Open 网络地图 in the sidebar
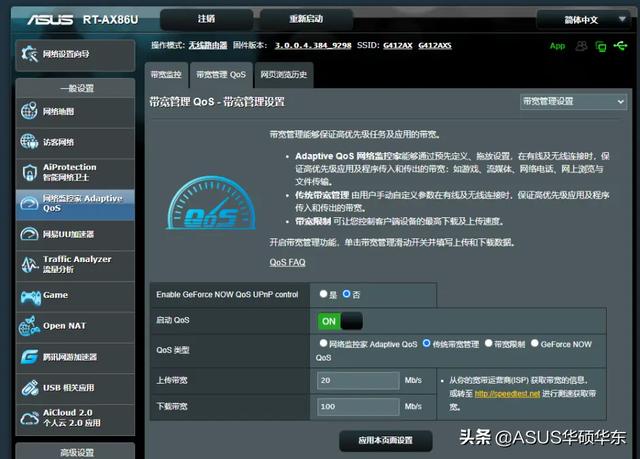 pyautogui.click(x=75, y=112)
